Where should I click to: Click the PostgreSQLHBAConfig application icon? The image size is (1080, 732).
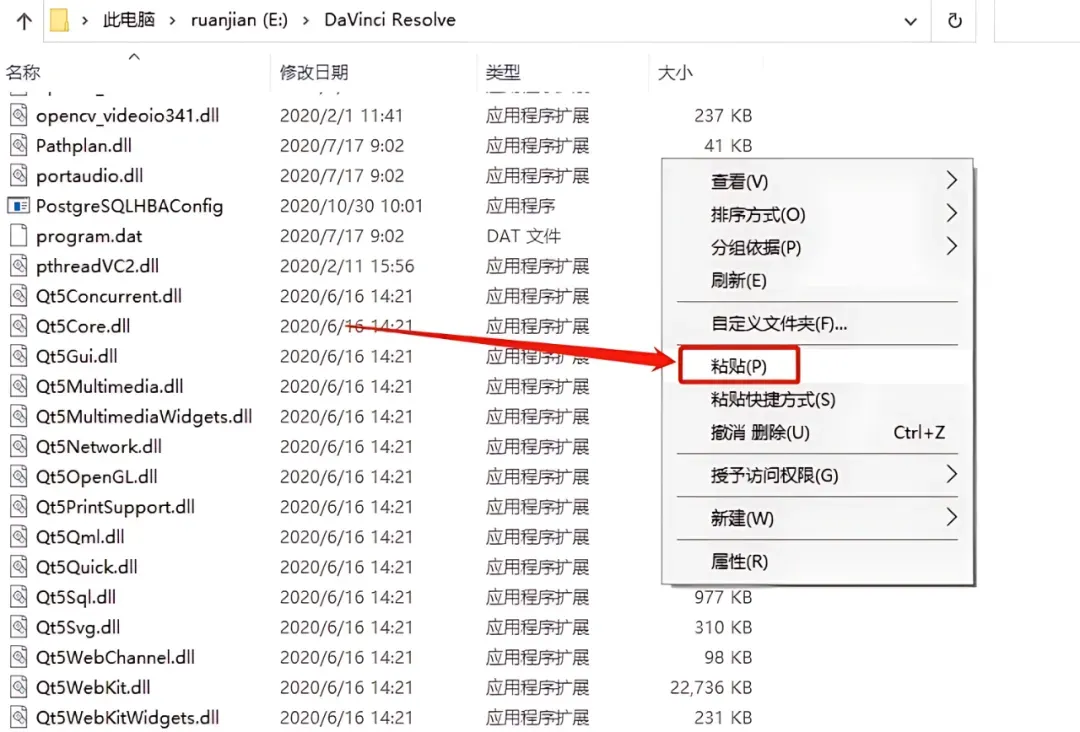[19, 205]
